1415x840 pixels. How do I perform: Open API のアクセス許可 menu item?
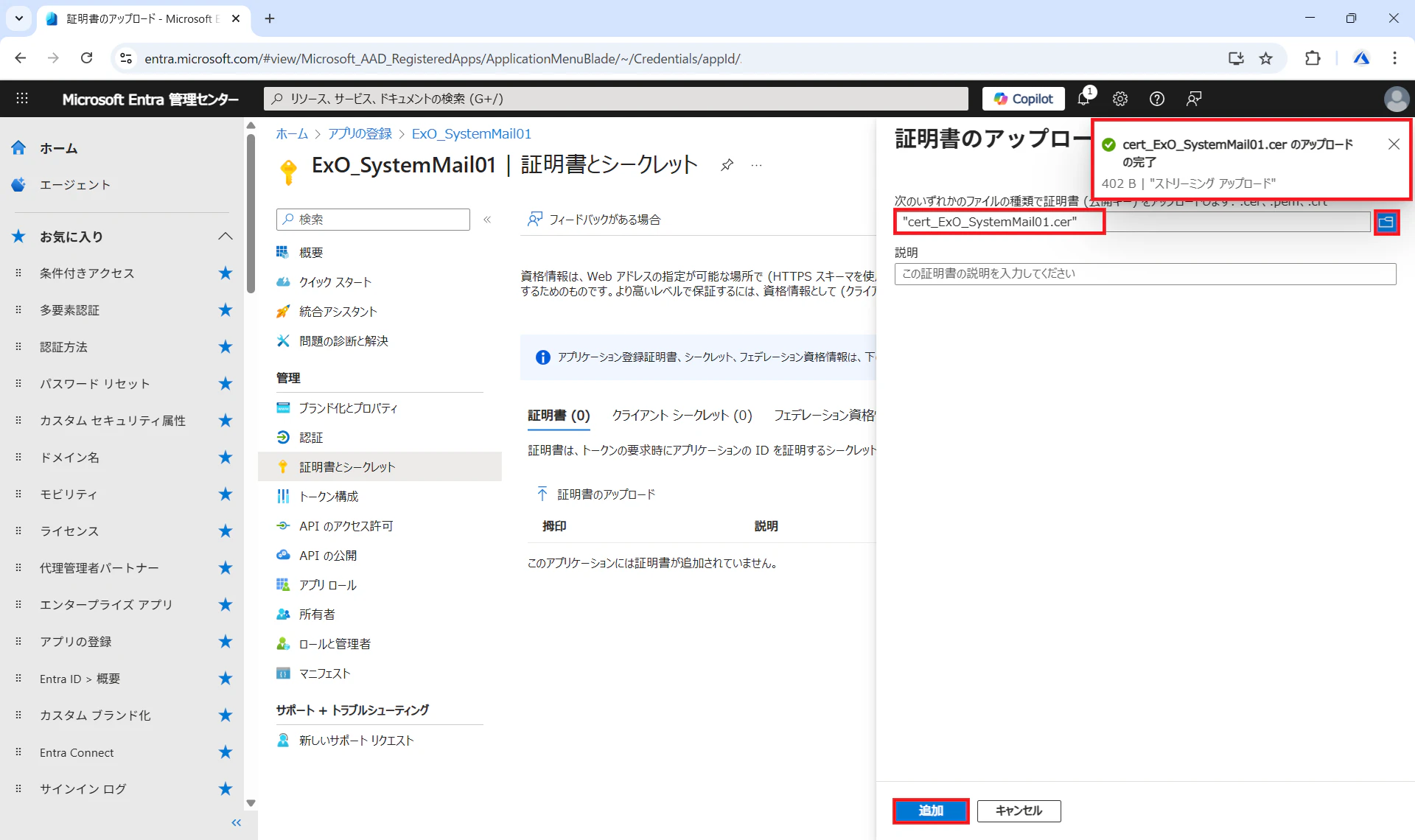[346, 526]
